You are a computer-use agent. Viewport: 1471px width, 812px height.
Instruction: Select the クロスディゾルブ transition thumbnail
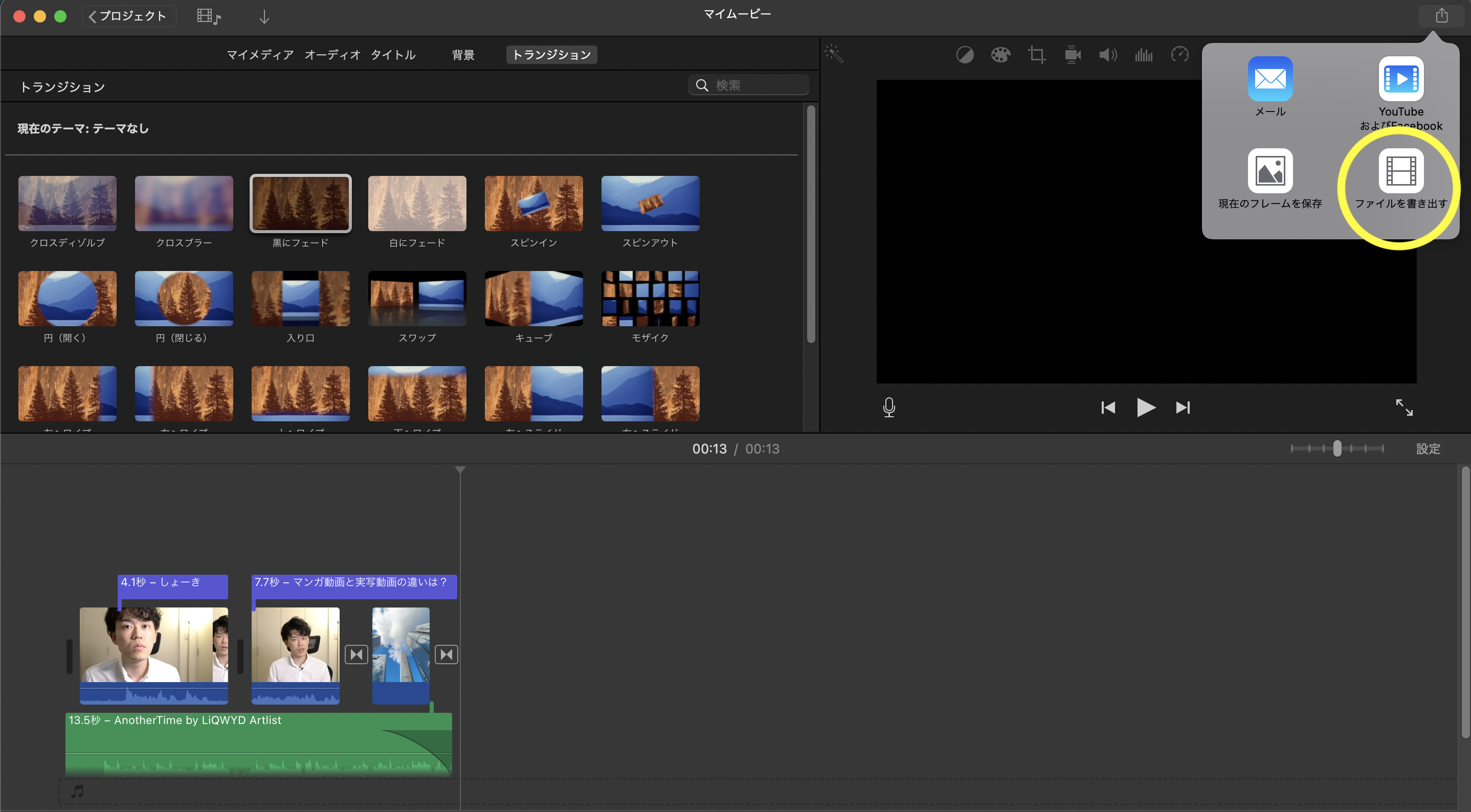tap(68, 204)
